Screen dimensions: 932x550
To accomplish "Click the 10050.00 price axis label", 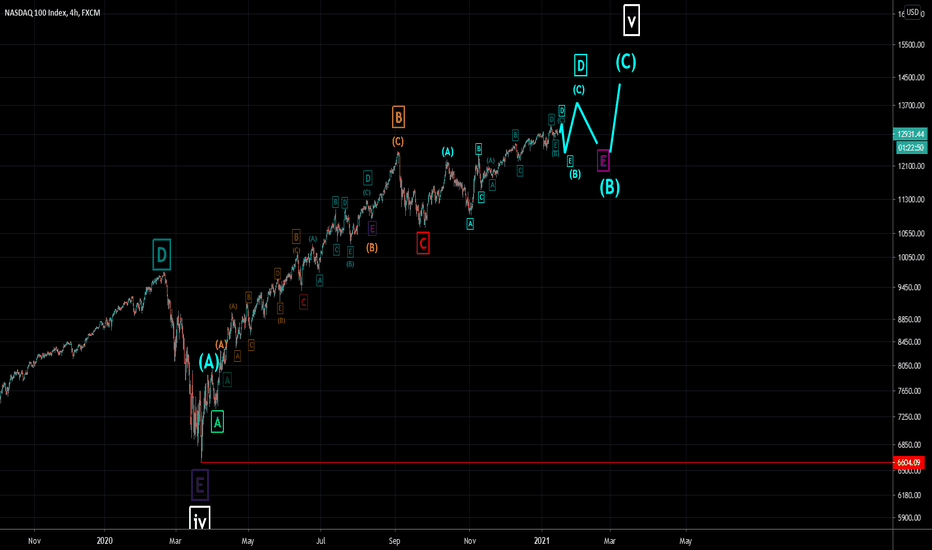I will [x=912, y=257].
